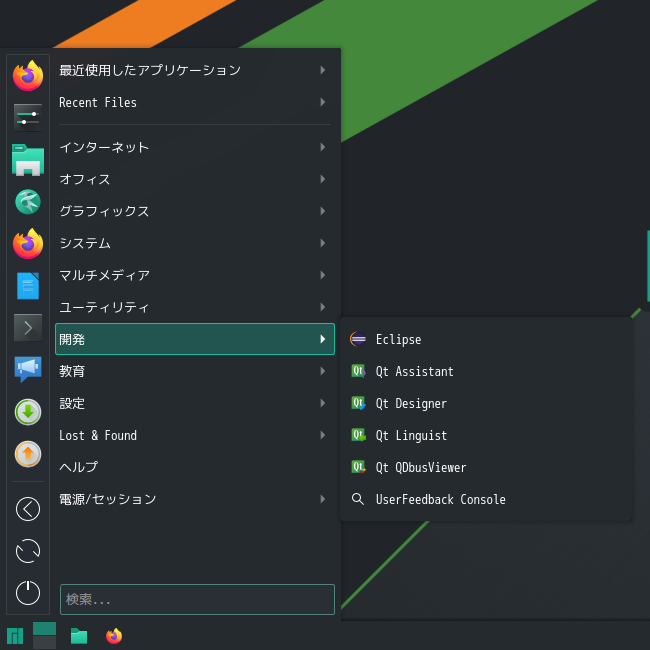Open the teal home folder favorite icon

[28, 160]
